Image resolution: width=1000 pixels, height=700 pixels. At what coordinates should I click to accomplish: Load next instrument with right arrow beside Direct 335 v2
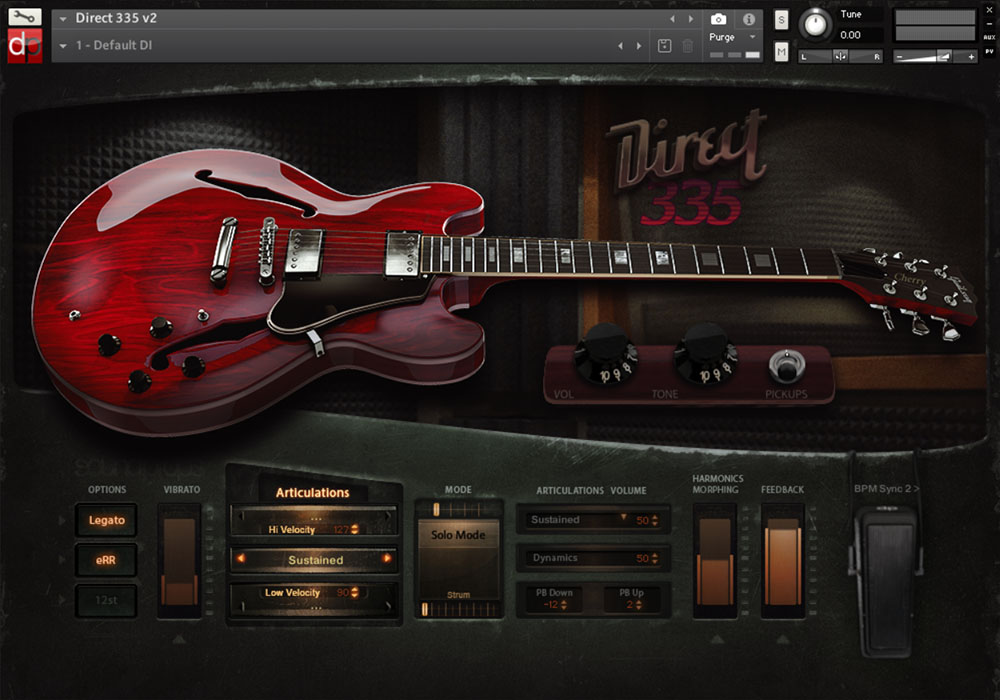click(691, 19)
